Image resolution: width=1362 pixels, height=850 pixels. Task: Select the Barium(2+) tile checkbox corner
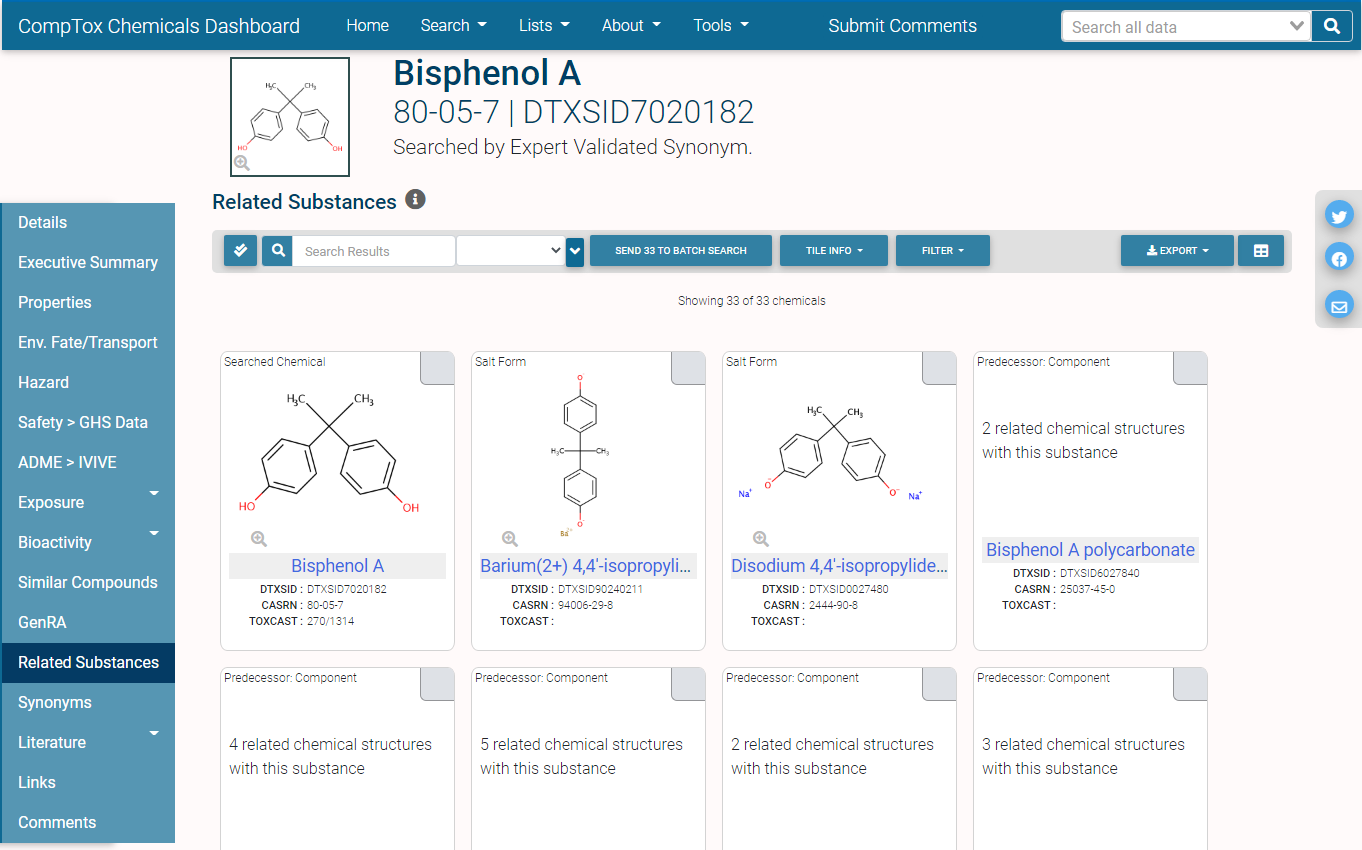coord(688,368)
